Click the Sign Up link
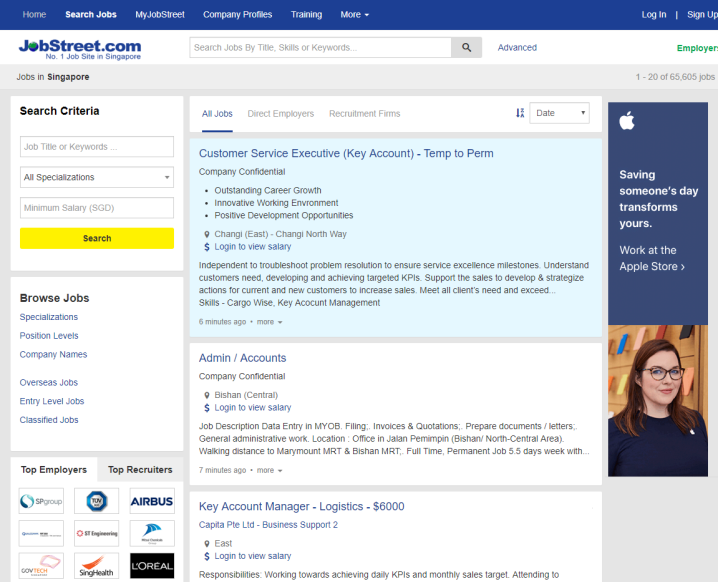This screenshot has width=718, height=582. point(702,15)
